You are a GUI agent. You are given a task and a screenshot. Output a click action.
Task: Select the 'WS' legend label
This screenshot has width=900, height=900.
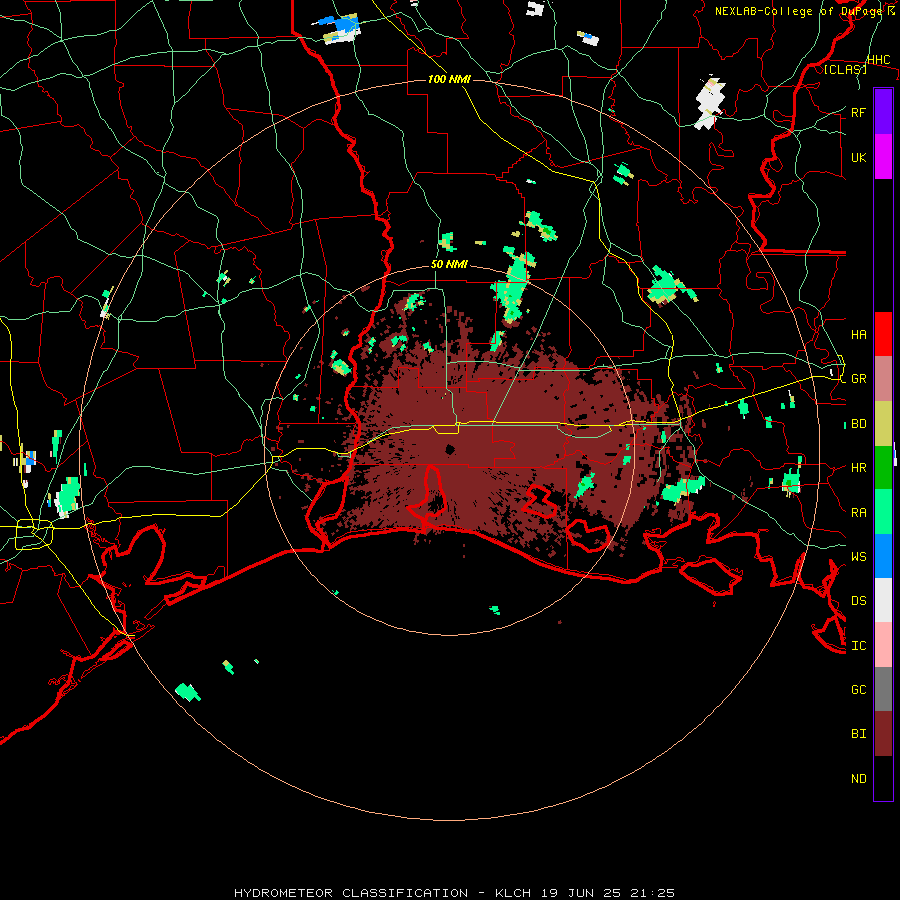pyautogui.click(x=858, y=557)
